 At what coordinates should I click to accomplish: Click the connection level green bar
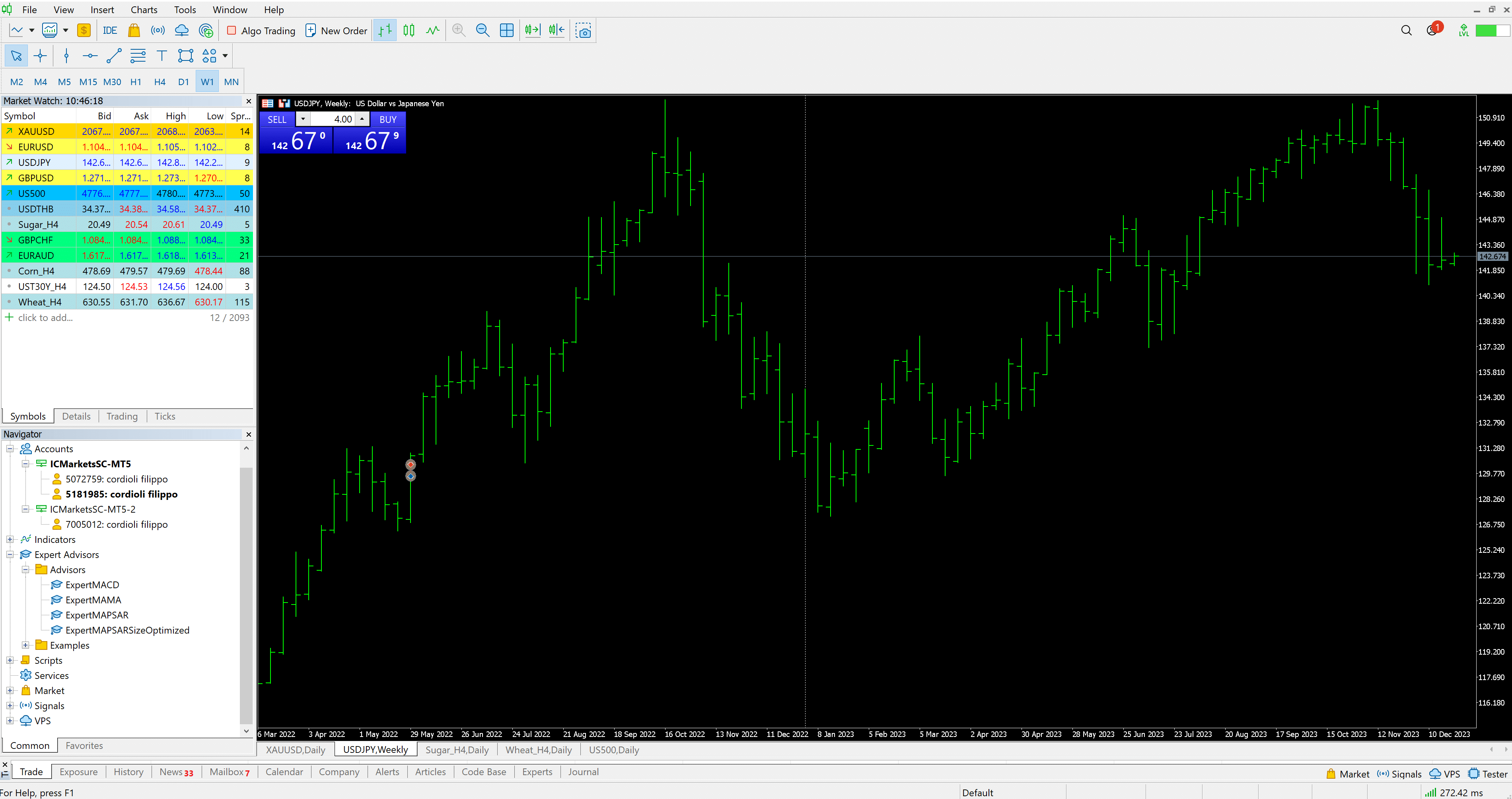pos(1492,31)
